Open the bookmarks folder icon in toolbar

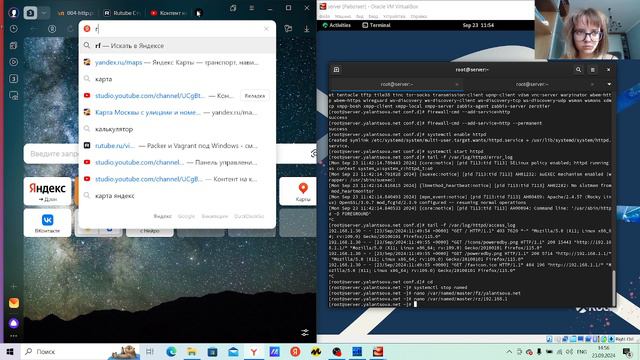(x=288, y=29)
